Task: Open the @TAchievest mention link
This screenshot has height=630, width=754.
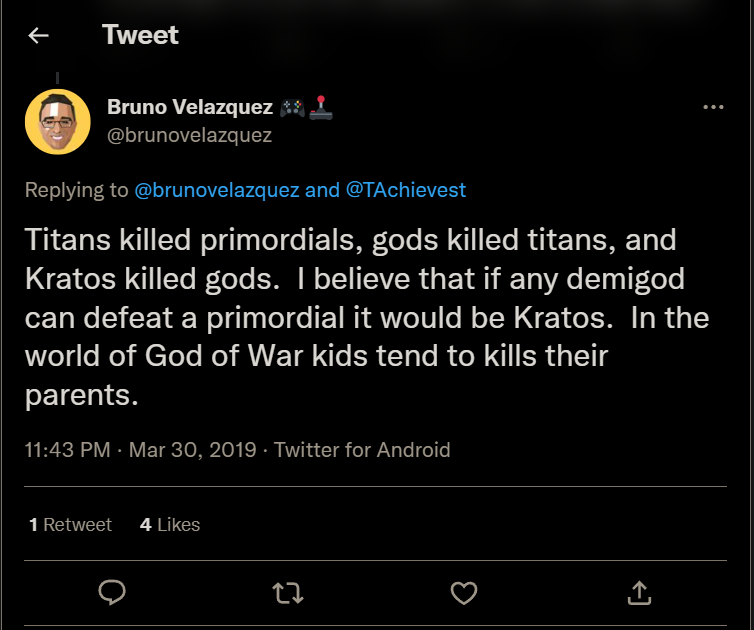Action: pyautogui.click(x=405, y=190)
